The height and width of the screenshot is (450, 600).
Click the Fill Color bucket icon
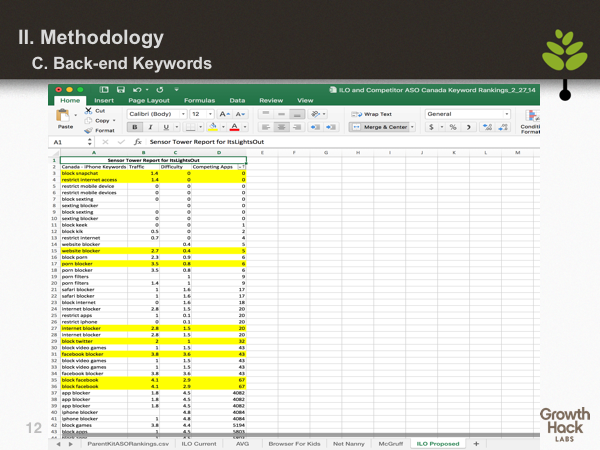[213, 127]
